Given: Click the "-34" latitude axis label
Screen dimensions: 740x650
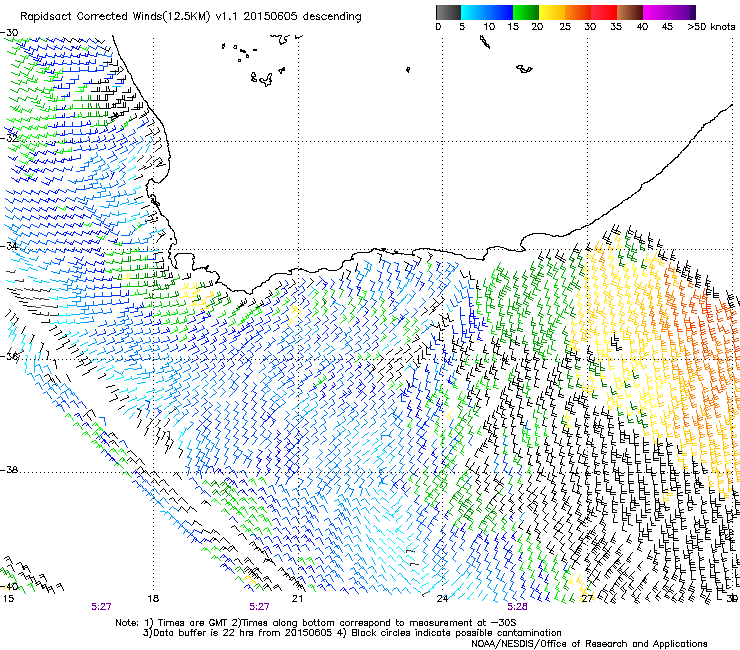Looking at the screenshot, I should (x=9, y=246).
